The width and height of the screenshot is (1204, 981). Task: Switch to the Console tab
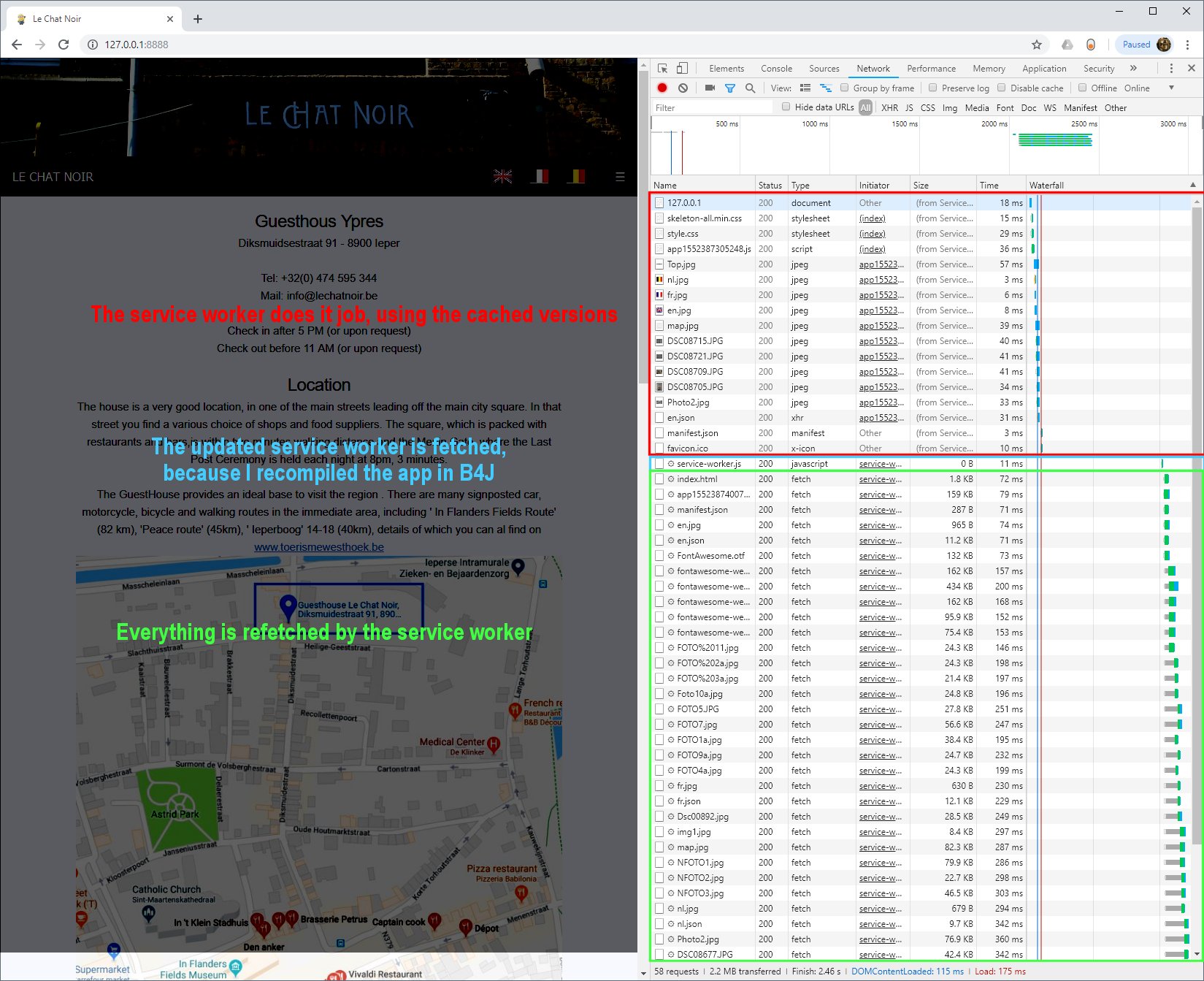tap(776, 69)
